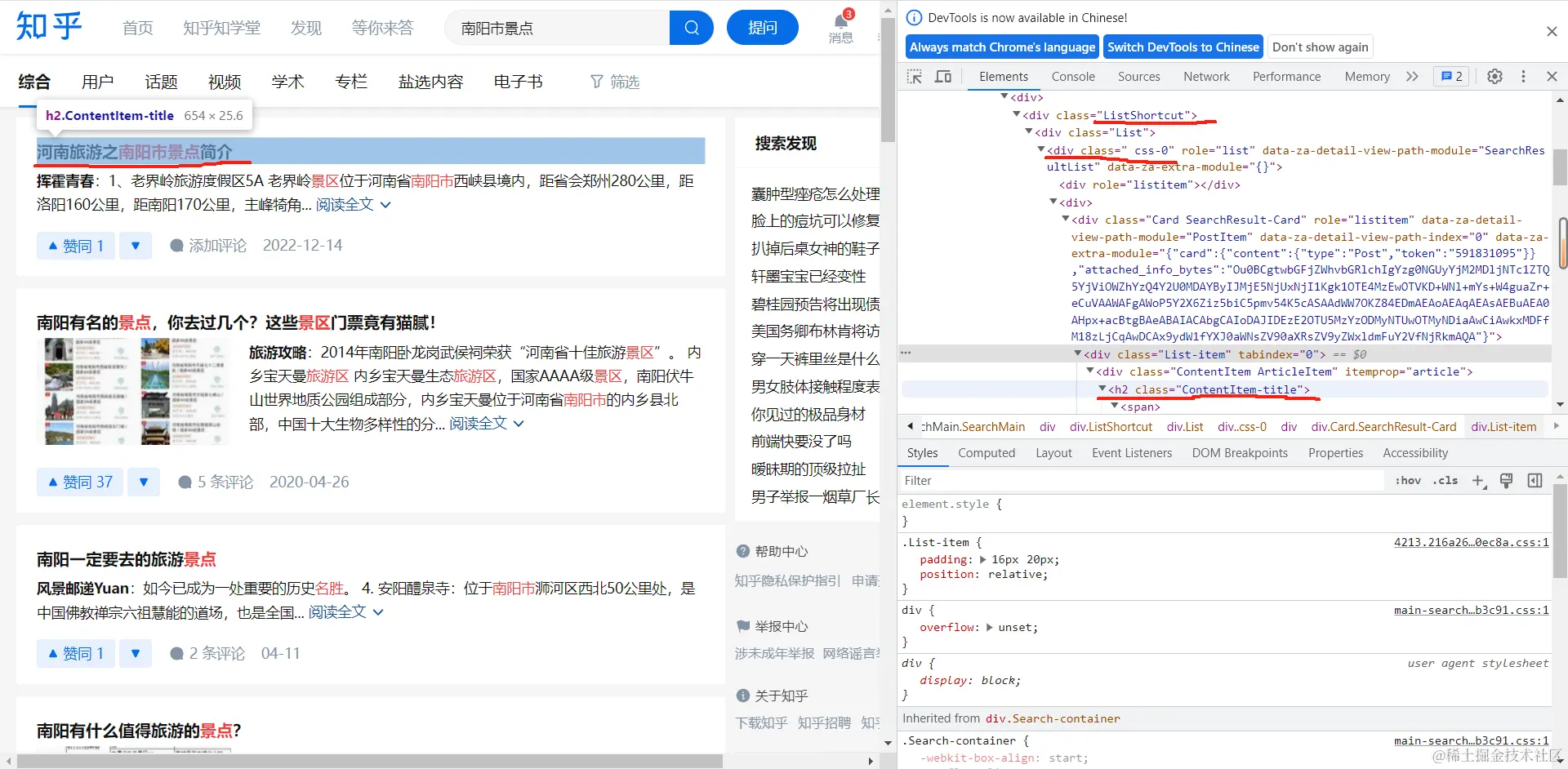Toggle the device toolbar icon in DevTools

[943, 77]
